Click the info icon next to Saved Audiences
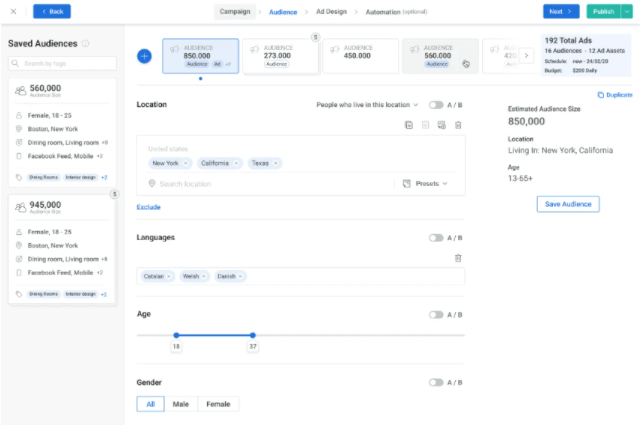Screen dimensions: 640x425 [x=86, y=44]
